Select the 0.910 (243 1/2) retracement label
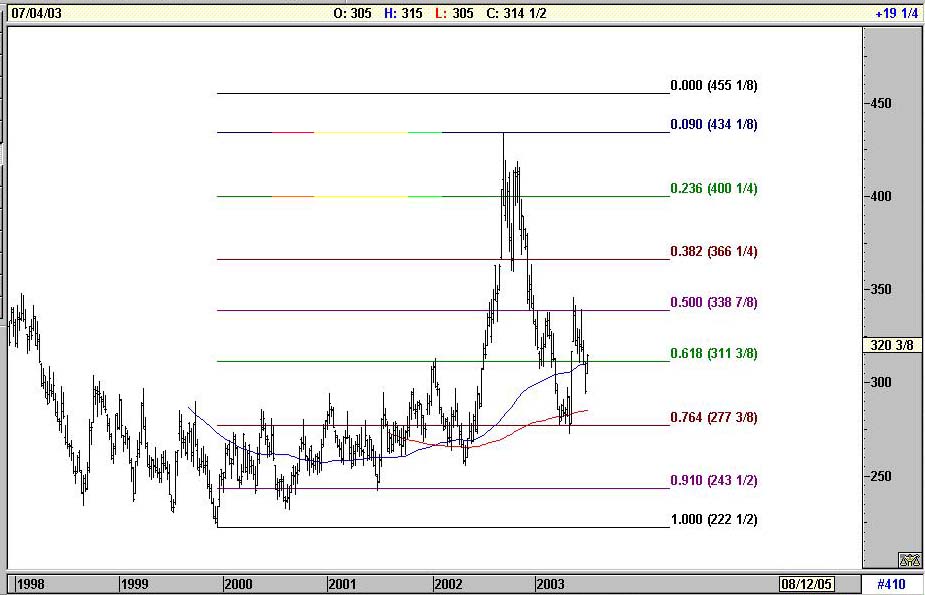 click(x=714, y=481)
